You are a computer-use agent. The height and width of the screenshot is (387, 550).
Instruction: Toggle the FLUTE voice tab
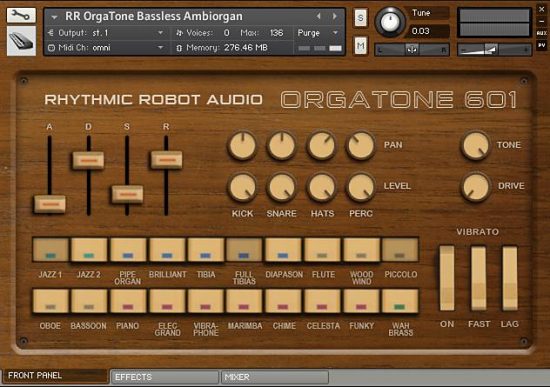click(x=322, y=250)
